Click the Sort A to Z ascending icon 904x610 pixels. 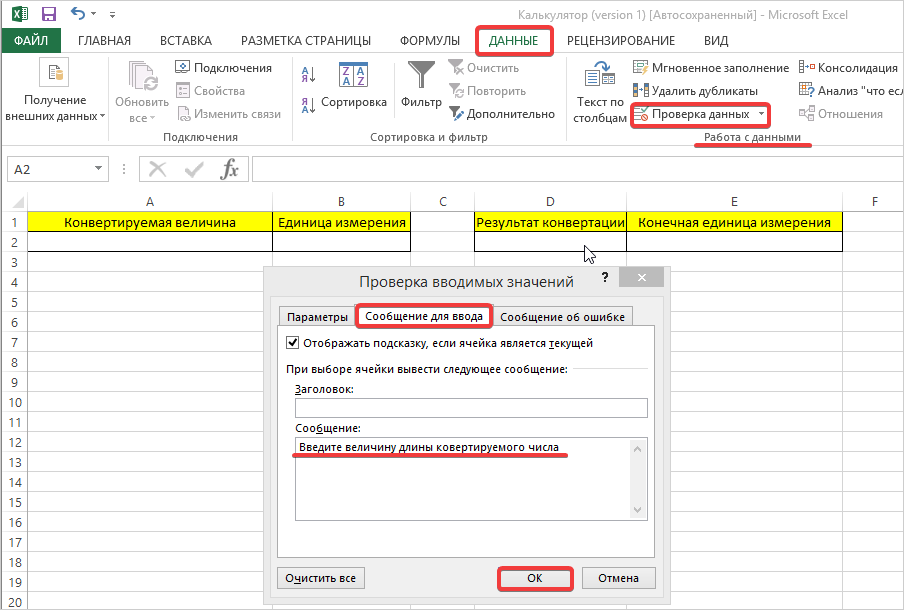click(x=308, y=73)
